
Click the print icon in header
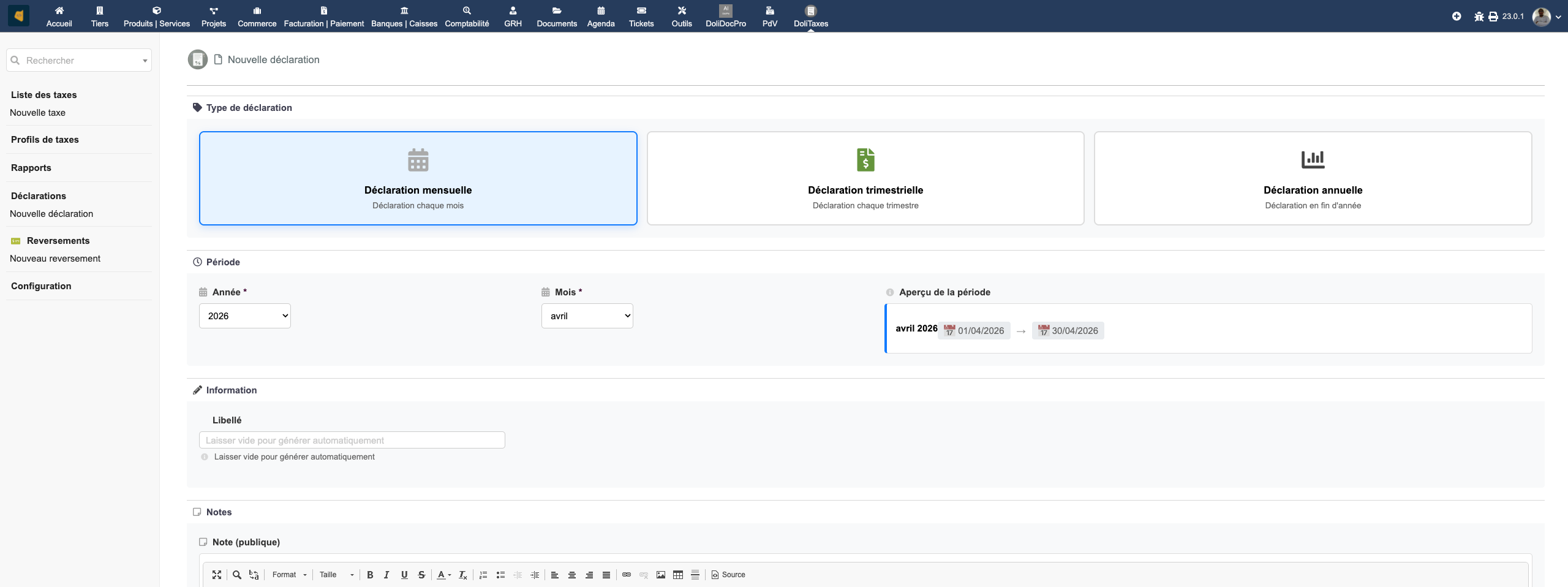pos(1493,17)
